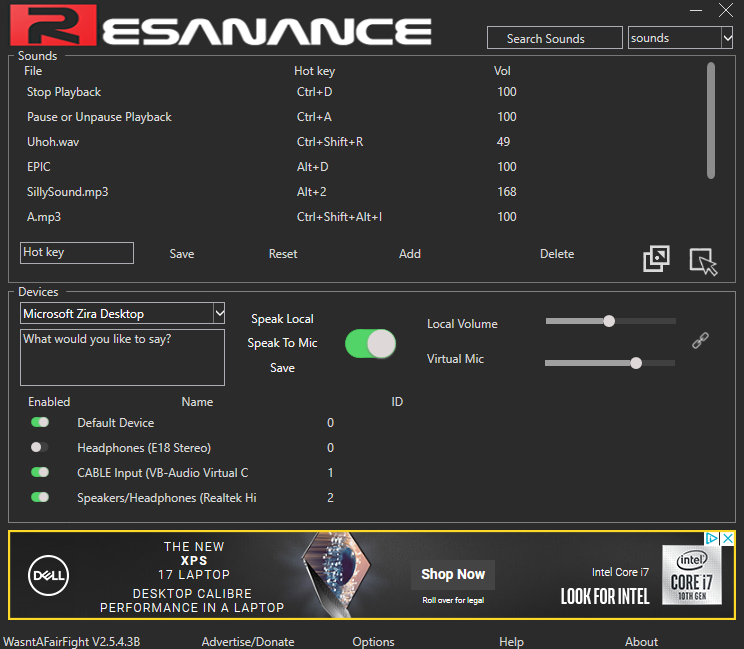Viewport: 744px width, 649px height.
Task: Click the Resanance red R logo
Action: pyautogui.click(x=53, y=25)
